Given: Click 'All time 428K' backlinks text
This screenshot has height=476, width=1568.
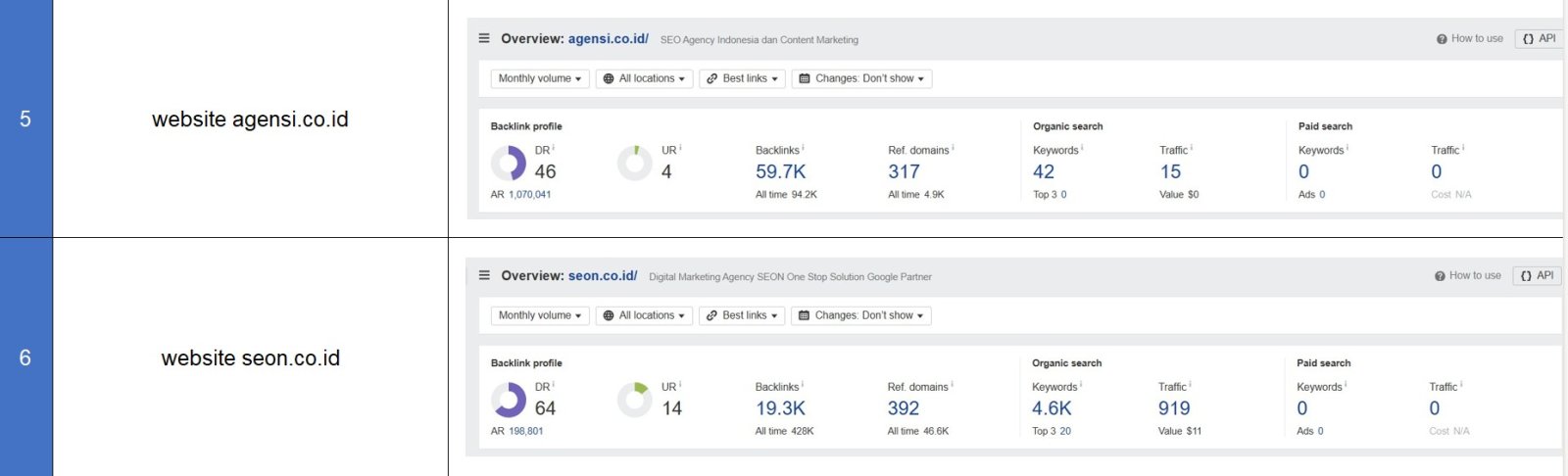Looking at the screenshot, I should click(x=784, y=432).
